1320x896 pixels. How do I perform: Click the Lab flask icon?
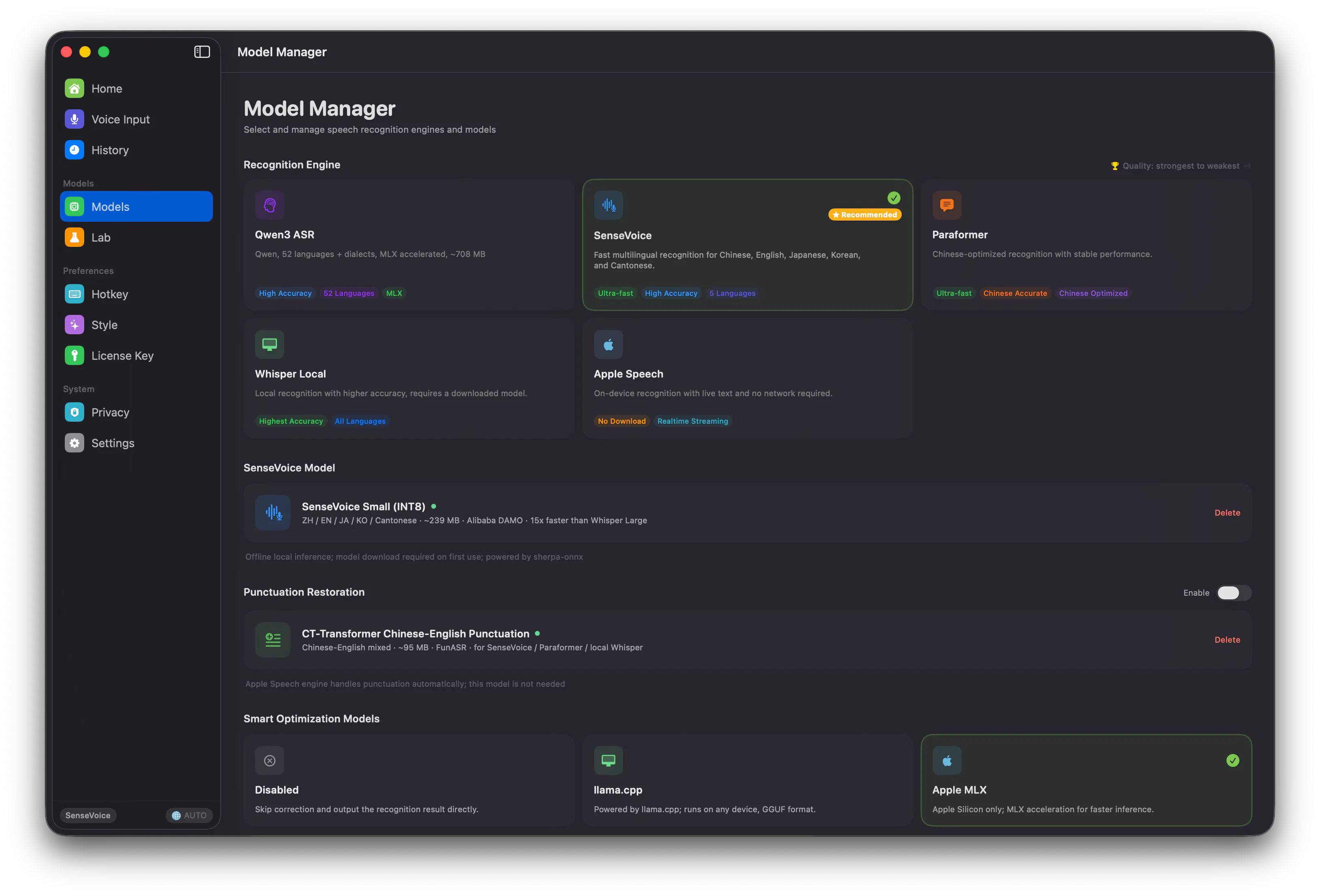75,237
